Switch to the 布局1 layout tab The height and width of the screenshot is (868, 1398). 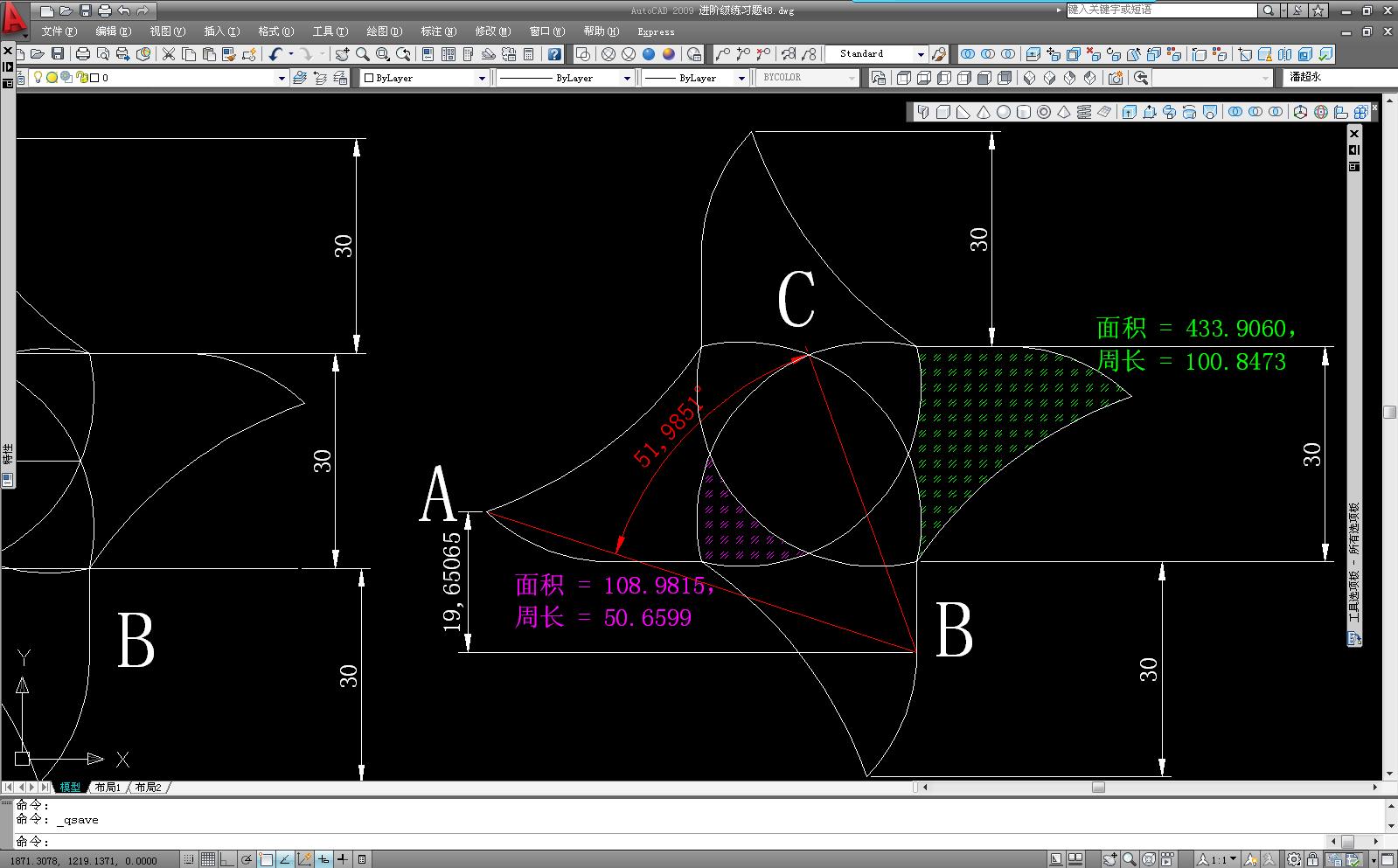pos(108,788)
